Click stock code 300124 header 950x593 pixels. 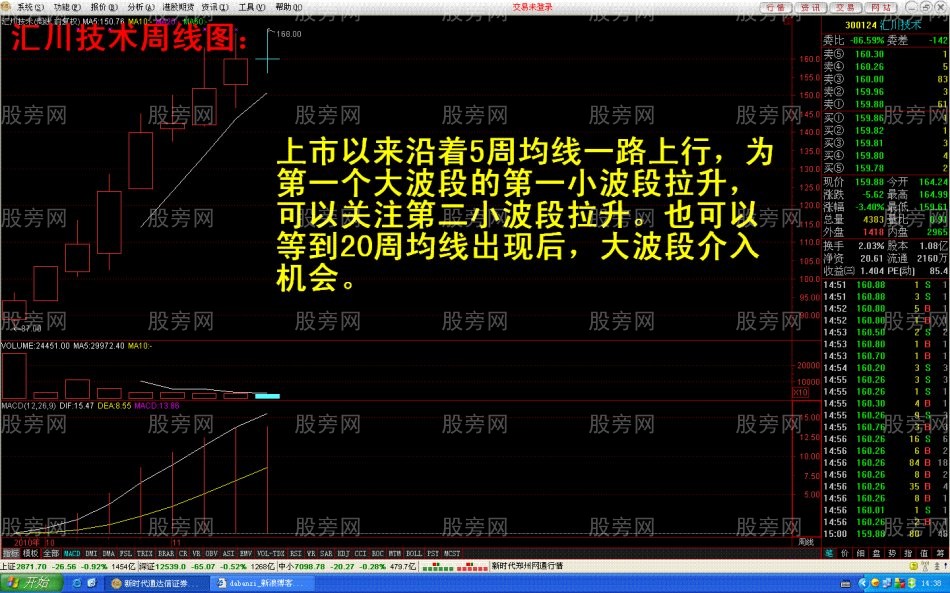[x=861, y=25]
